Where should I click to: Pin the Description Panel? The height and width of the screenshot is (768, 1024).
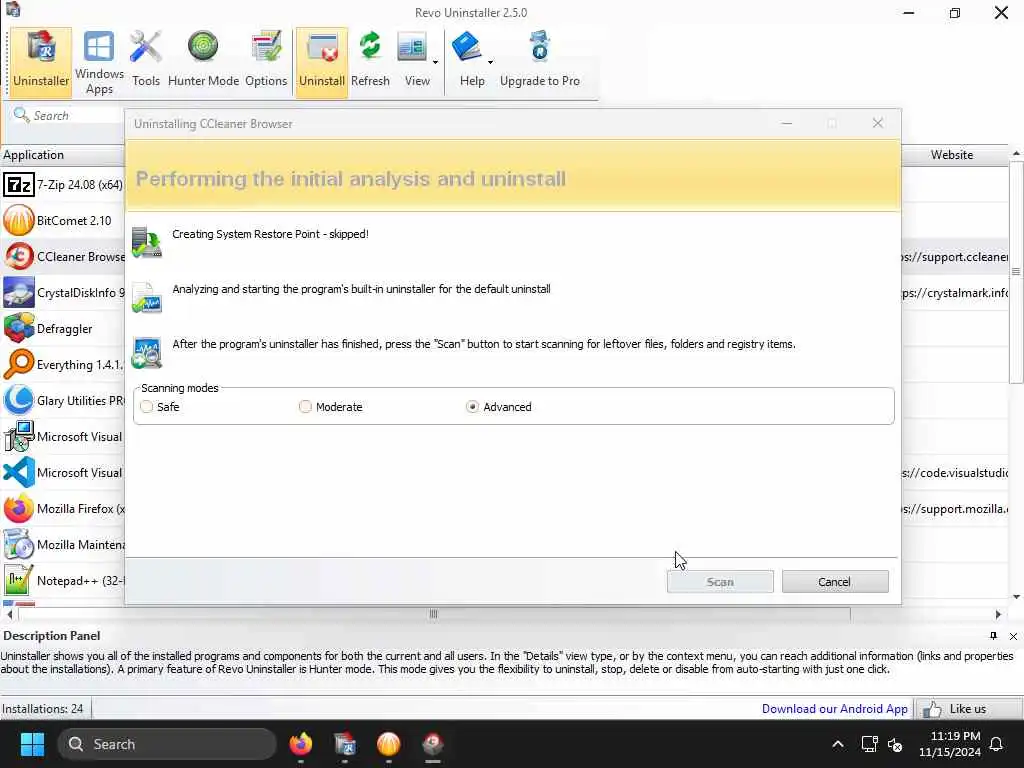point(993,636)
